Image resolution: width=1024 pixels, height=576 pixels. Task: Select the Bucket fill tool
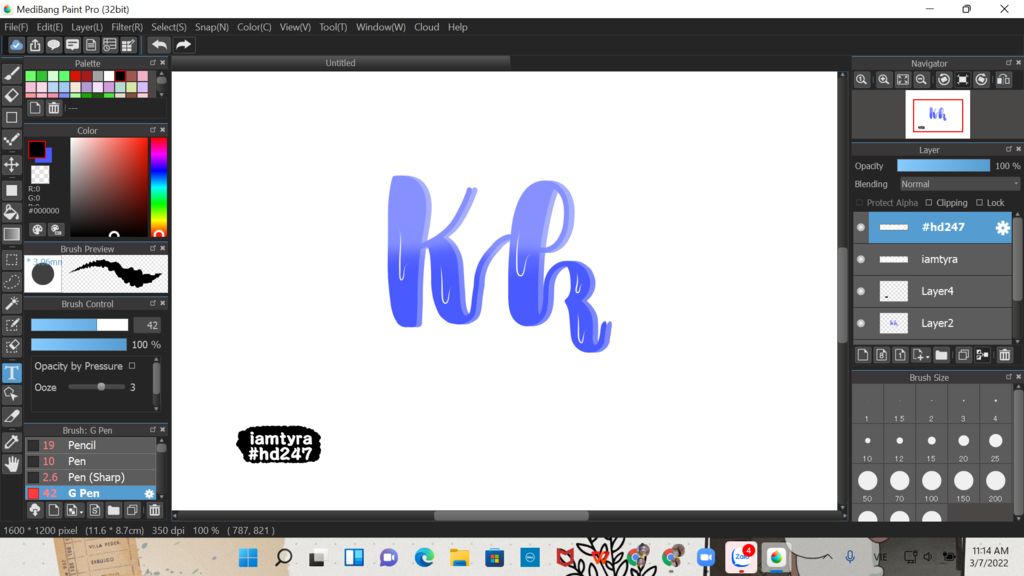(12, 212)
